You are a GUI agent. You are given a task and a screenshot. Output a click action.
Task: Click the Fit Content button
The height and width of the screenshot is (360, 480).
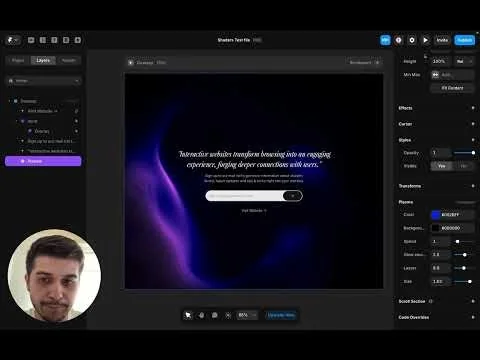[x=452, y=88]
